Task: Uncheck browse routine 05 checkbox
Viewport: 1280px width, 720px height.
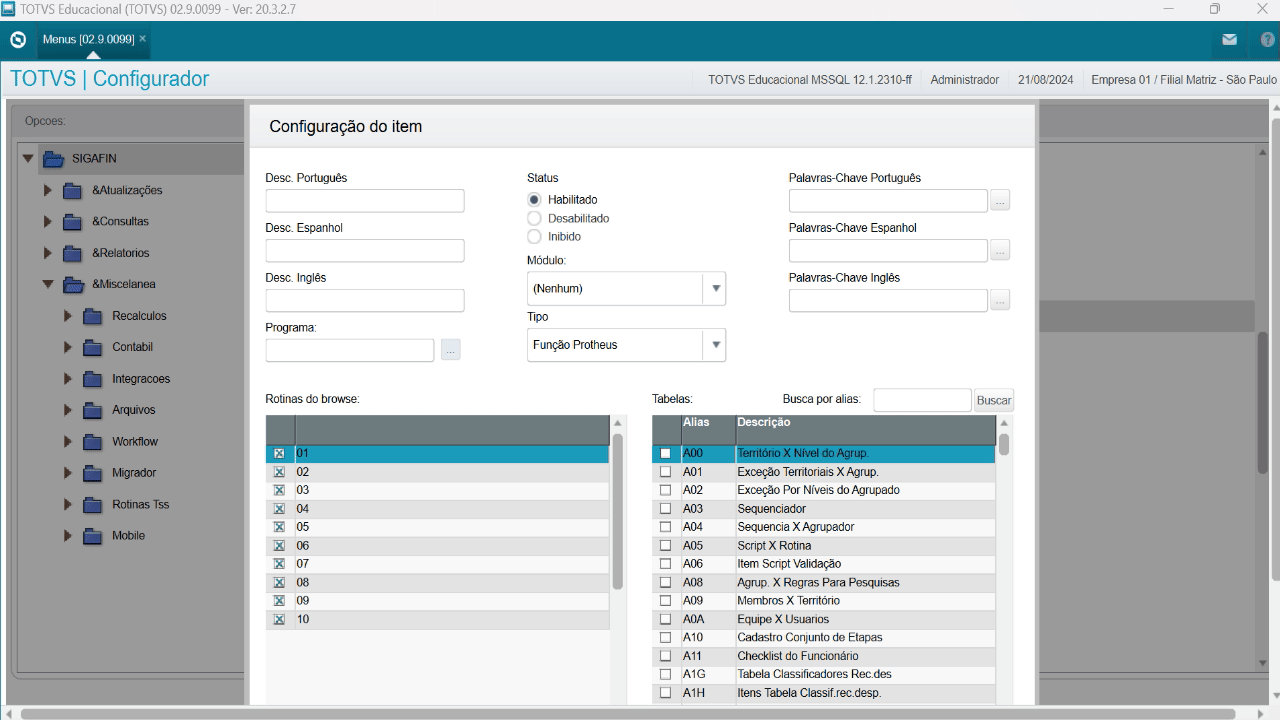Action: click(x=279, y=527)
